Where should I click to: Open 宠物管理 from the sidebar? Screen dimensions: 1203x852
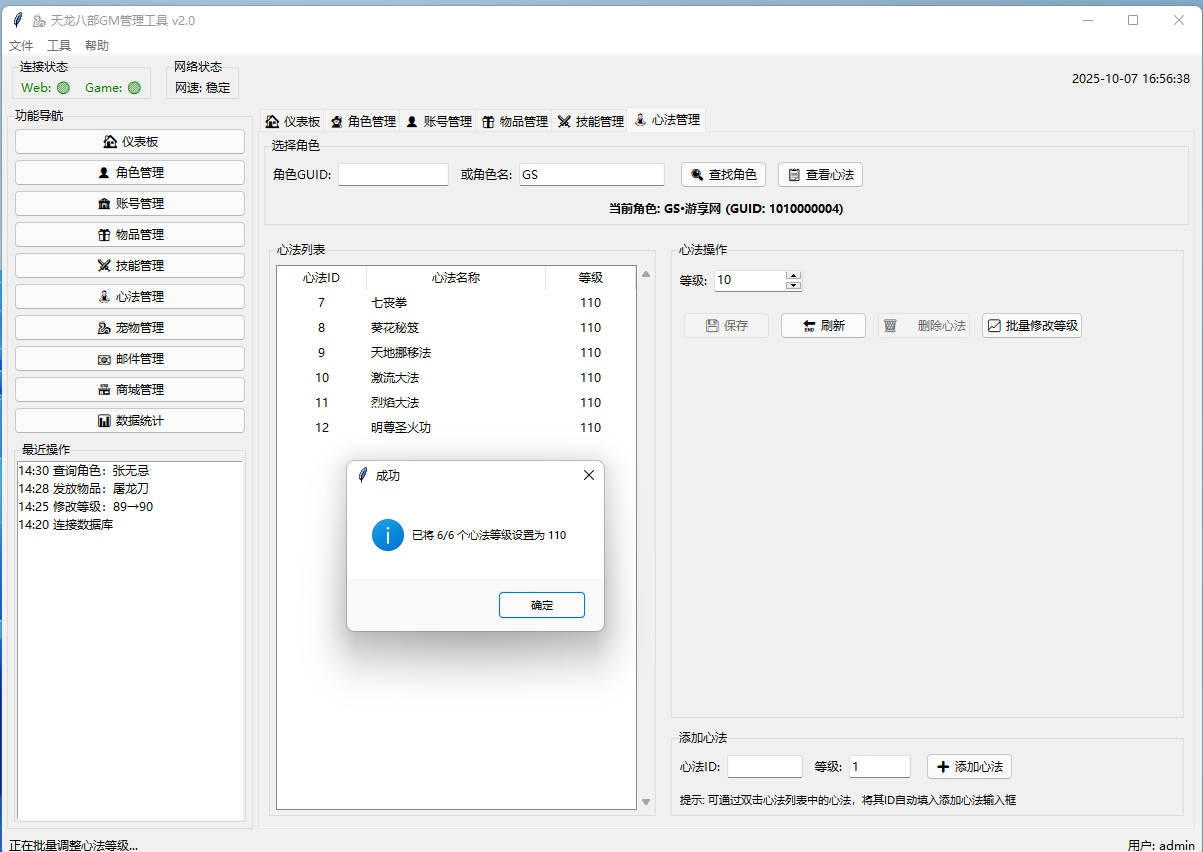[x=130, y=328]
